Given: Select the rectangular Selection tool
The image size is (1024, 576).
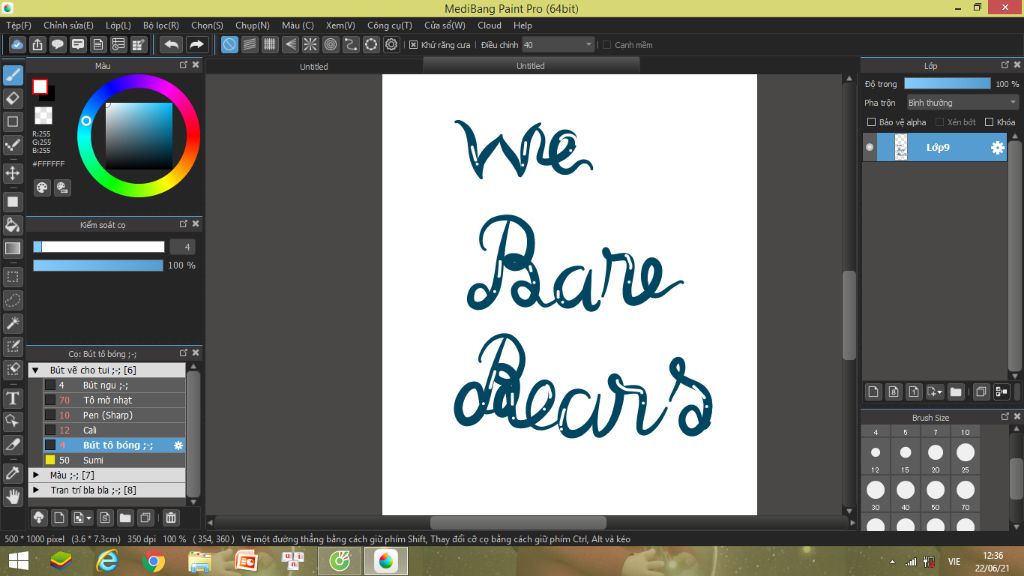Looking at the screenshot, I should (x=12, y=277).
